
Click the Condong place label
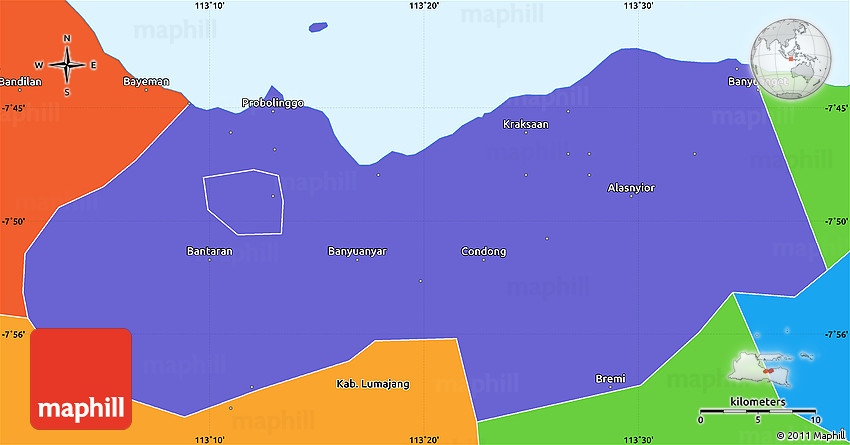(483, 251)
